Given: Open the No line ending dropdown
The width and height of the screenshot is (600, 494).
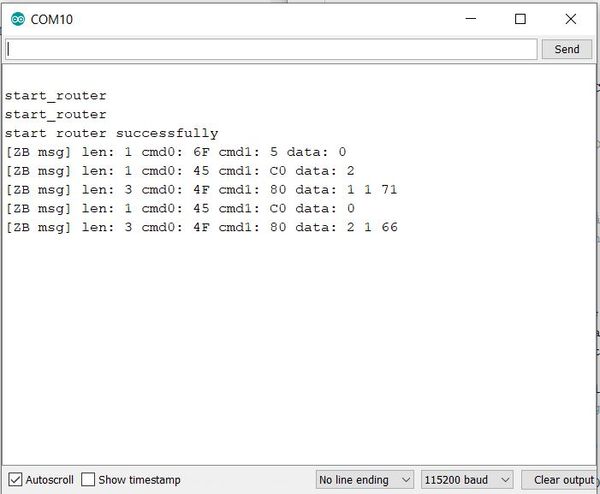Looking at the screenshot, I should [365, 479].
